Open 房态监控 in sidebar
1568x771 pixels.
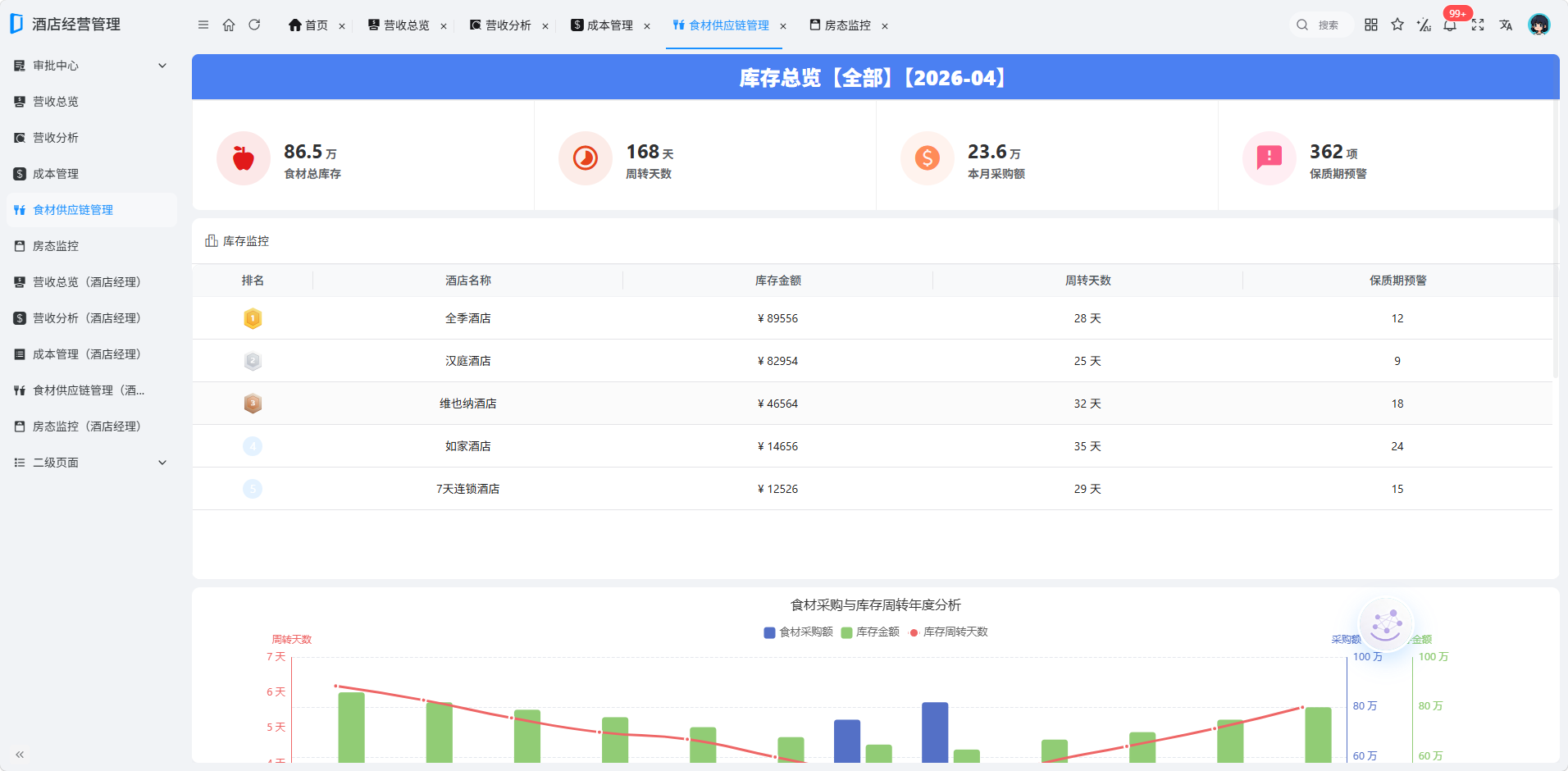pos(92,246)
